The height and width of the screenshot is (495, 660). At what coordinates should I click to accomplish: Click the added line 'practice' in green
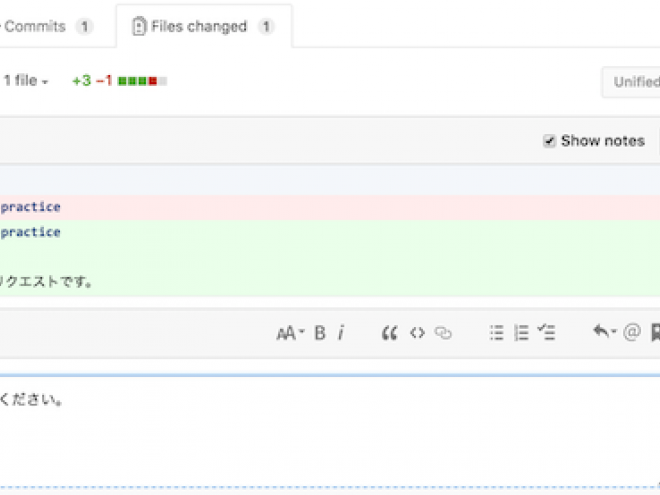[330, 232]
